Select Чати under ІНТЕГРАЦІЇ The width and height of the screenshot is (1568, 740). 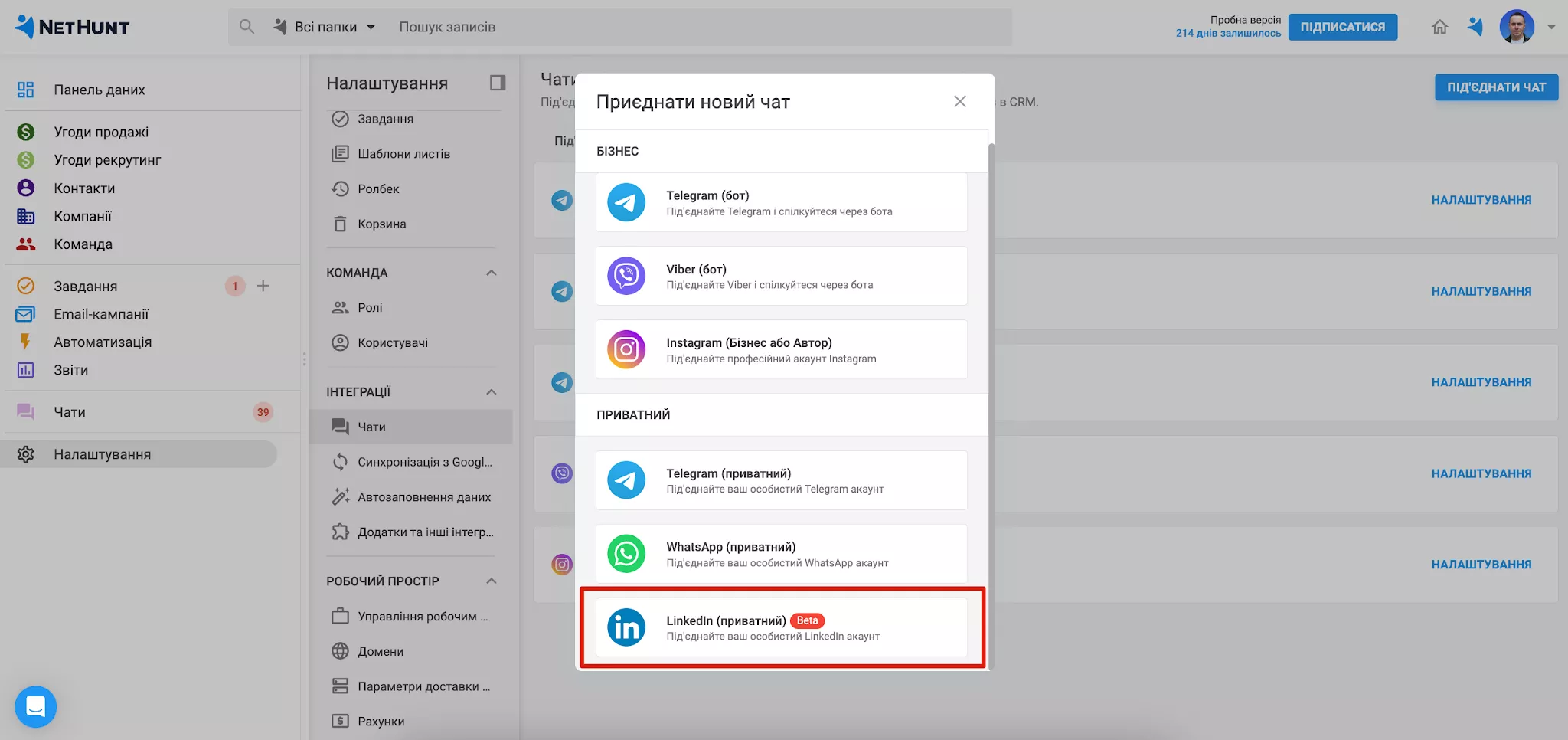pos(411,427)
